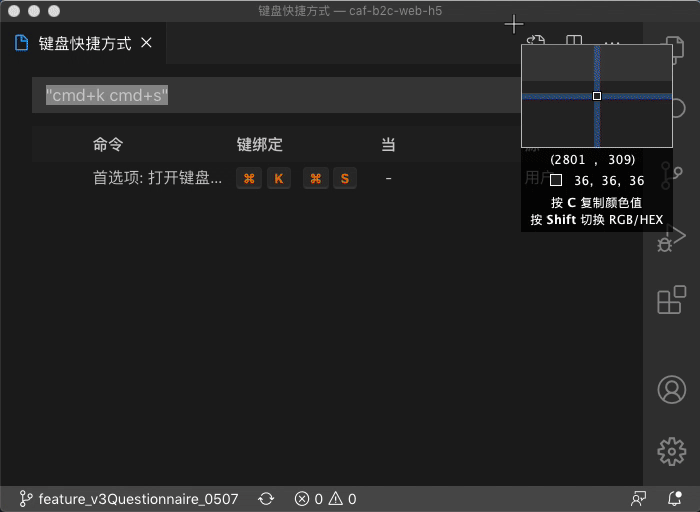700x512 pixels.
Task: Click the git branch feature_v3Questionnaire_0507
Action: pos(129,499)
